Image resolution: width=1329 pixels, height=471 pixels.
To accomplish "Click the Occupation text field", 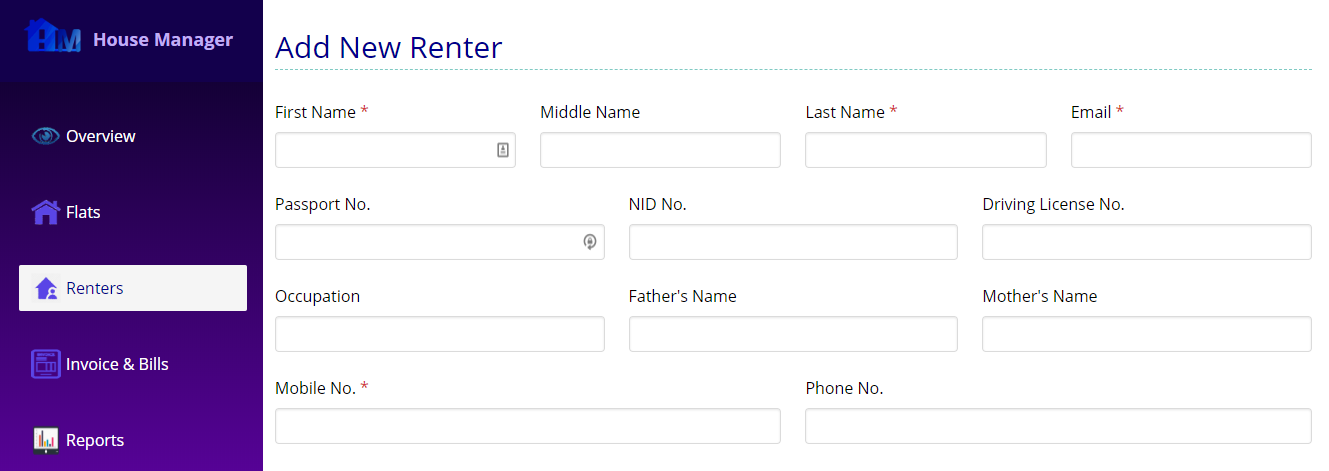I will pos(440,334).
